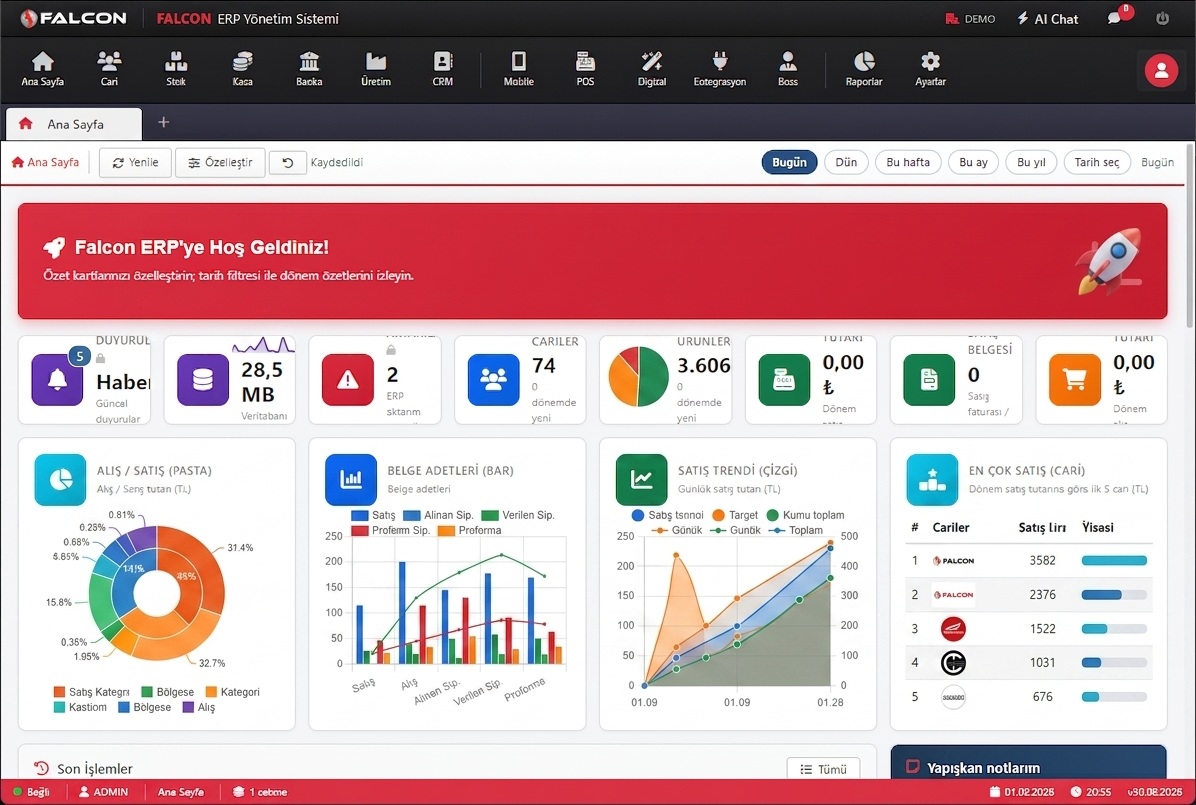Viewport: 1196px width, 805px height.
Task: Open the Ana Sayfa home toolbar icon
Action: [x=43, y=69]
